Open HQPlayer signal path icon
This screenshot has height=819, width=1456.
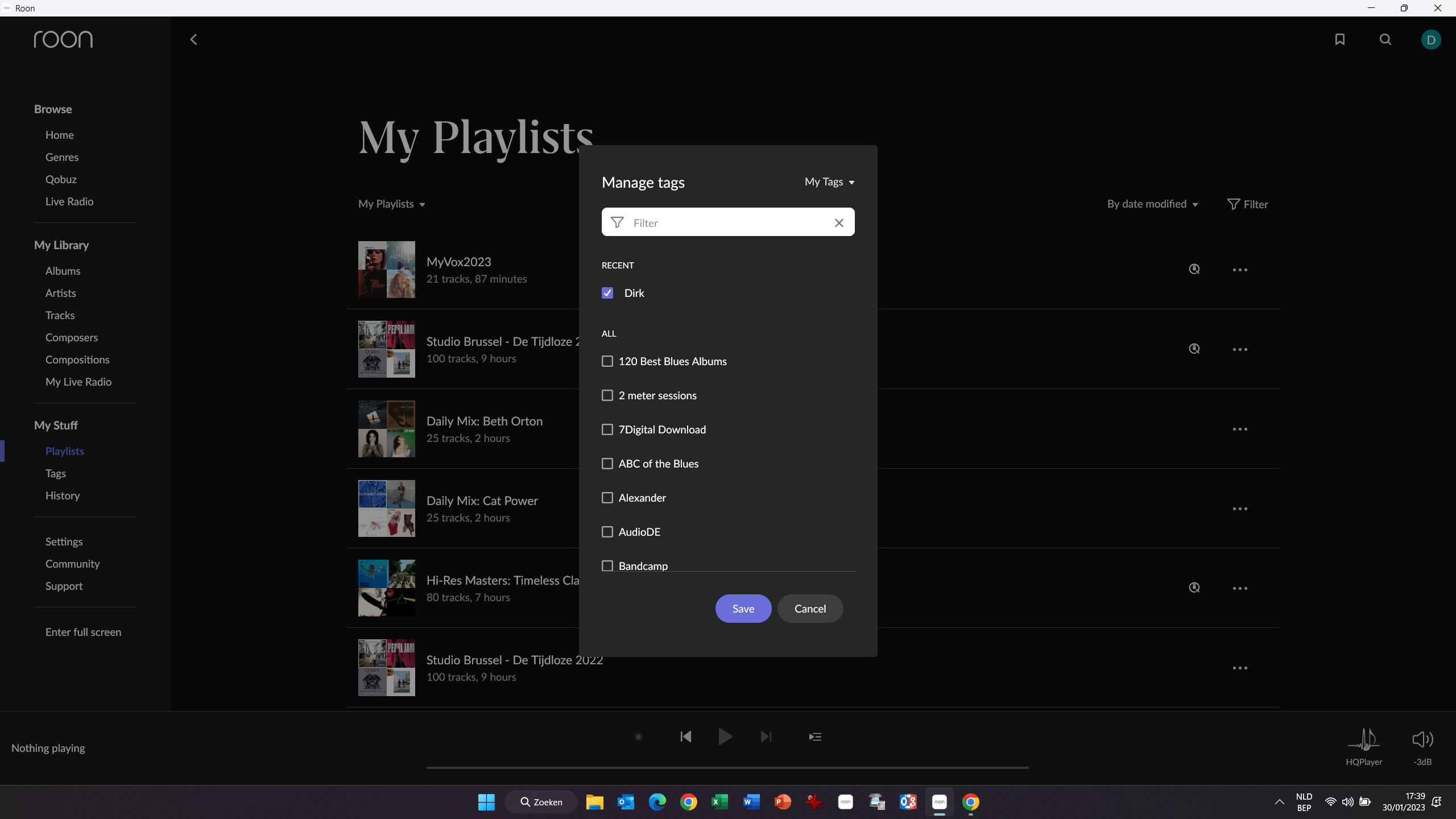(1363, 739)
